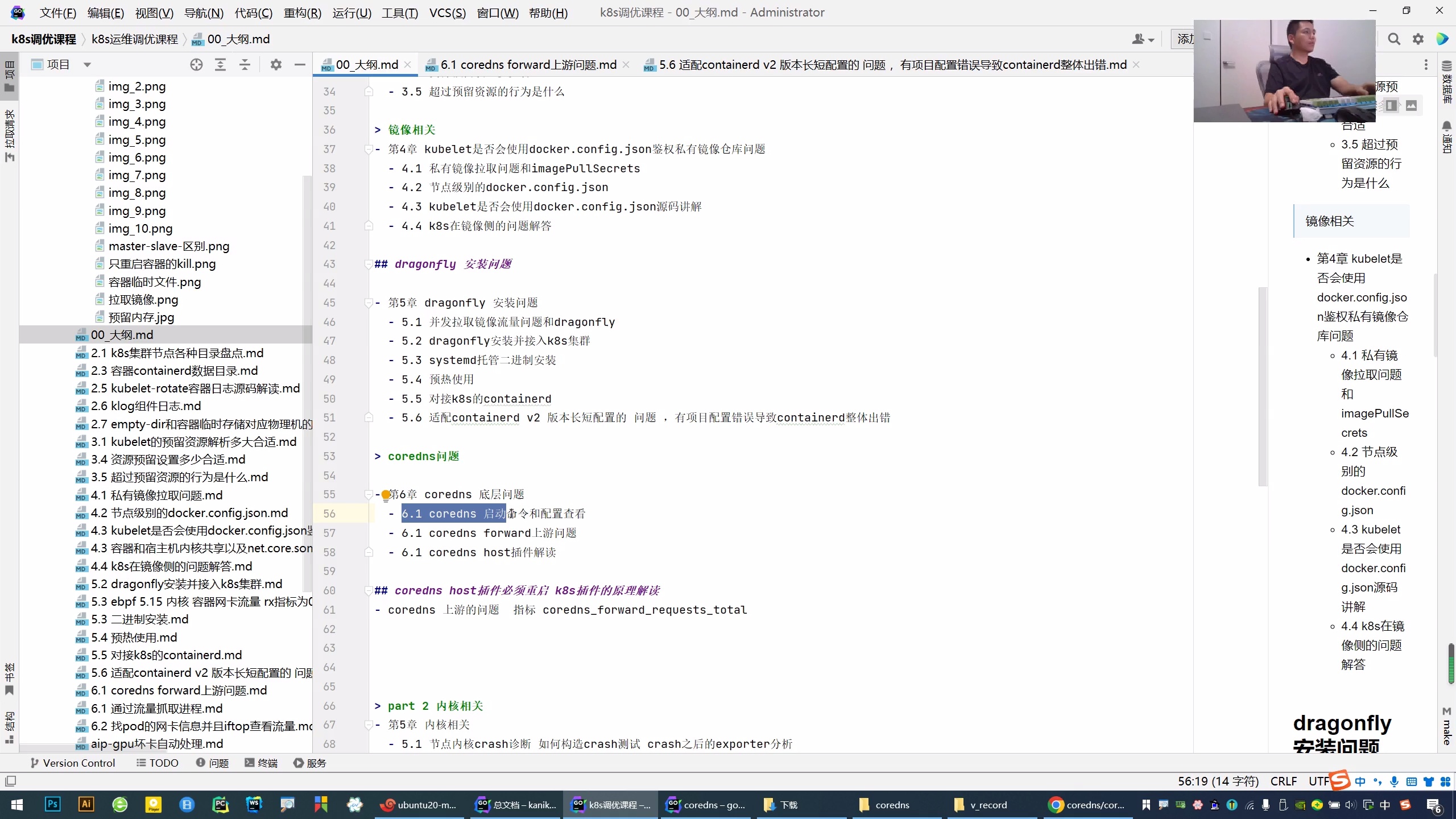
Task: Open the user profile dropdown on the toolbar
Action: coord(1142,39)
